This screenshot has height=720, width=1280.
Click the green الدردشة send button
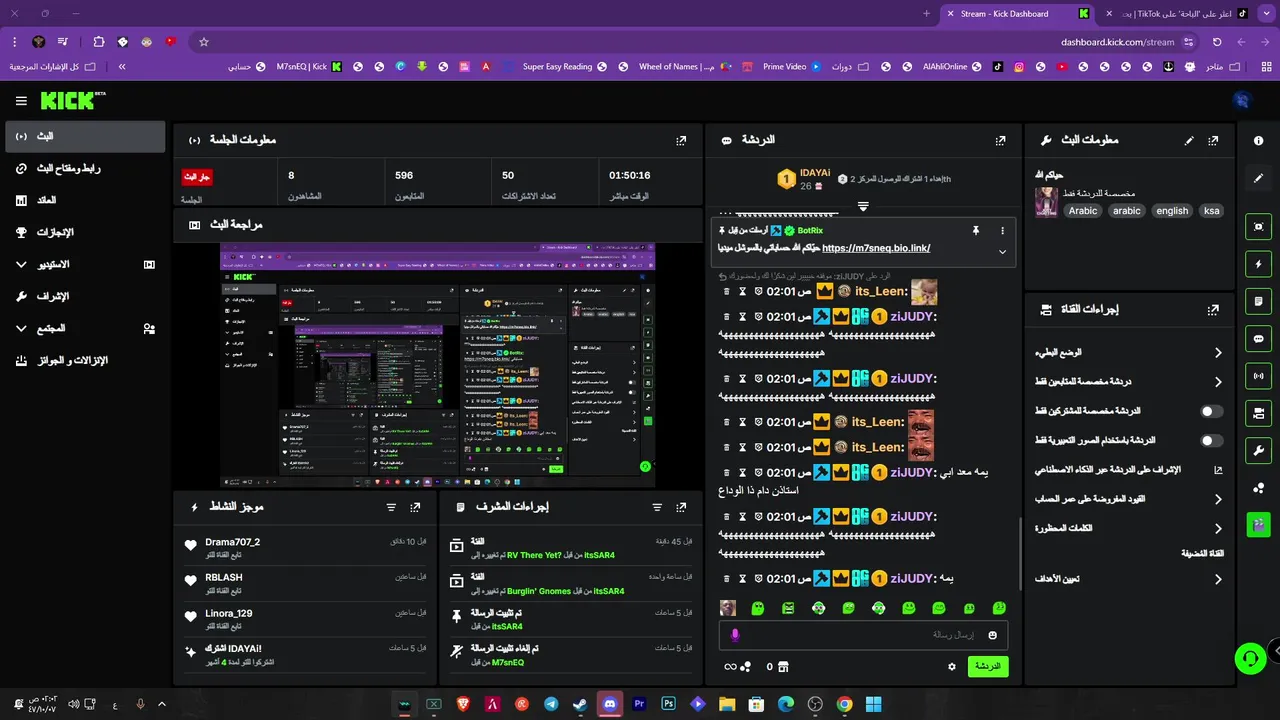pyautogui.click(x=988, y=667)
